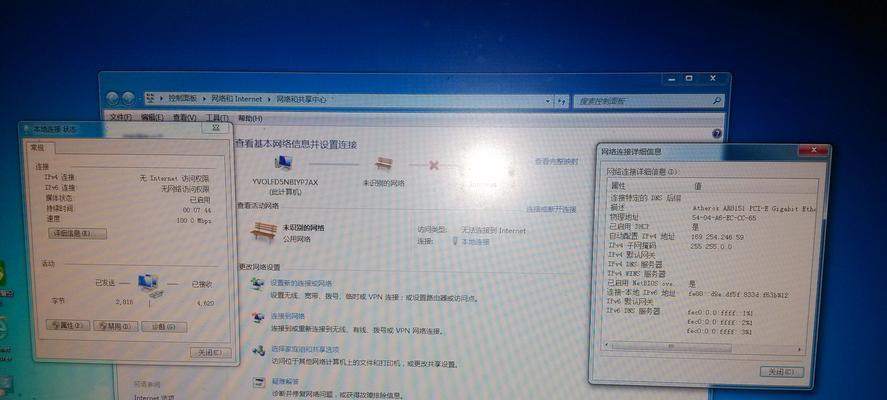This screenshot has width=887, height=400.
Task: Click the value 169.254.246.59
Action: point(717,237)
